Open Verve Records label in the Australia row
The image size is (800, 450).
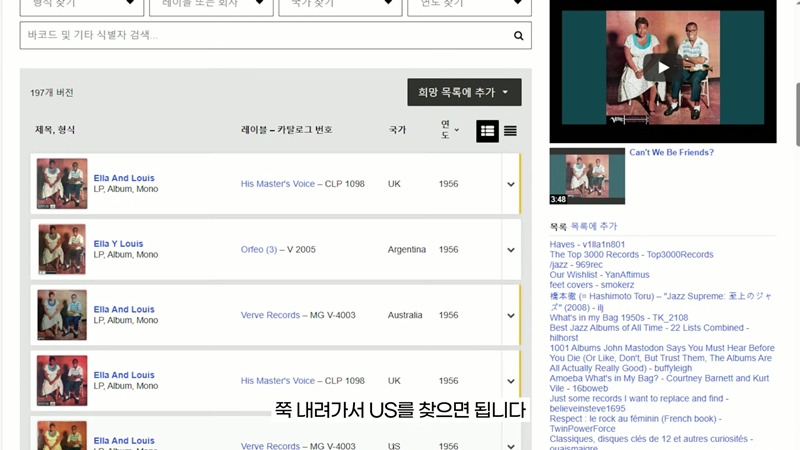270,315
